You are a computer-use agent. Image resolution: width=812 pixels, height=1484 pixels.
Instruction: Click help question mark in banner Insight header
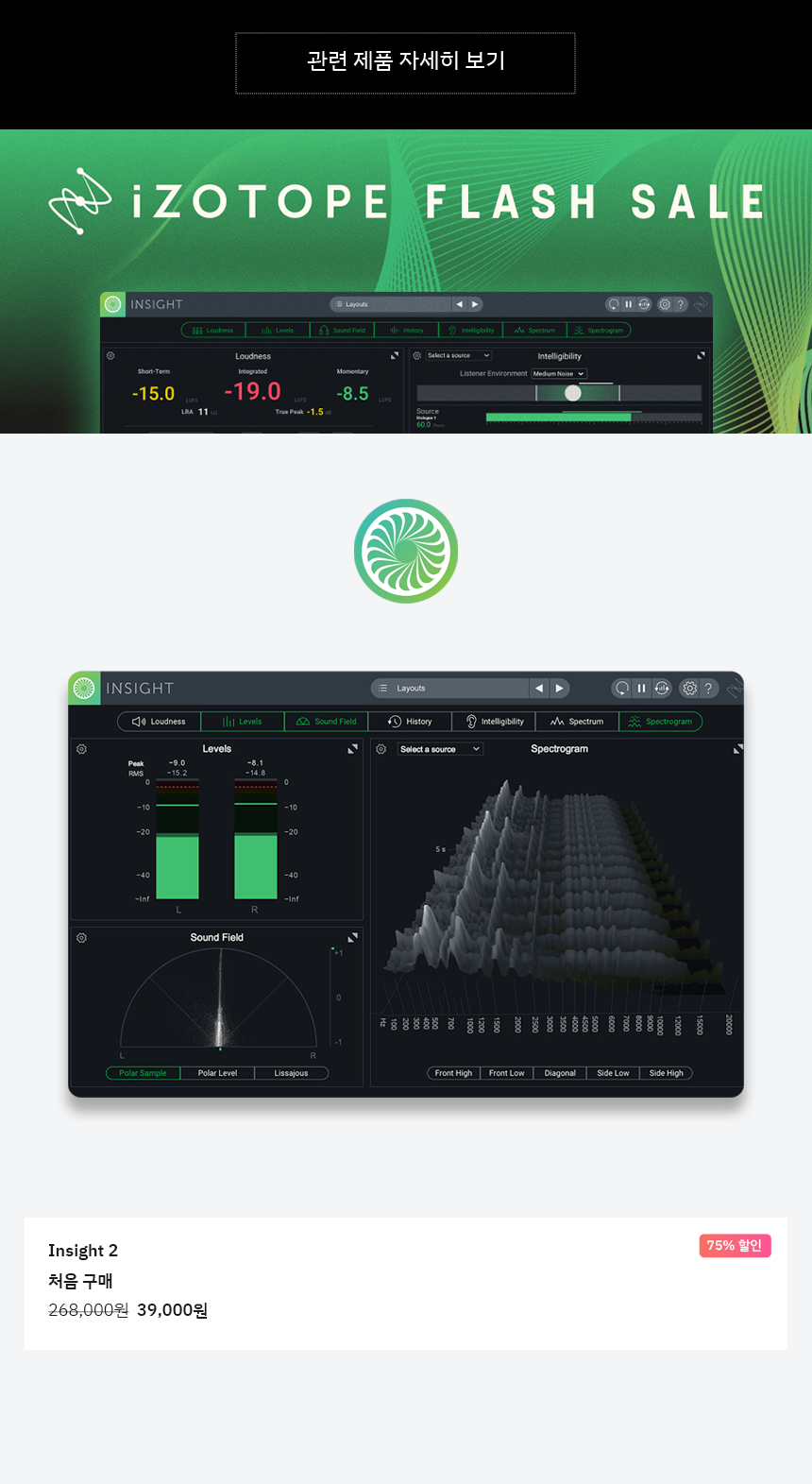[680, 304]
